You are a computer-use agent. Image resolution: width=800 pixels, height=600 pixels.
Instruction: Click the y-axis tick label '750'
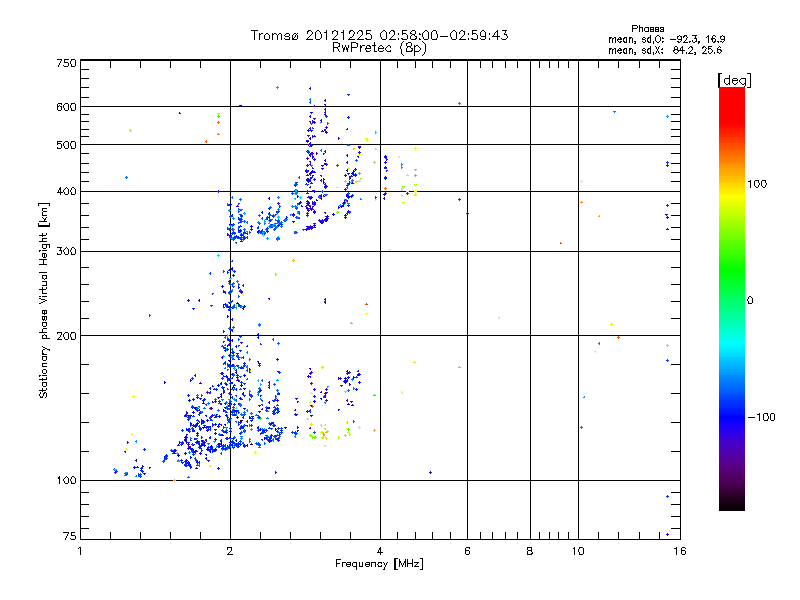tap(66, 63)
